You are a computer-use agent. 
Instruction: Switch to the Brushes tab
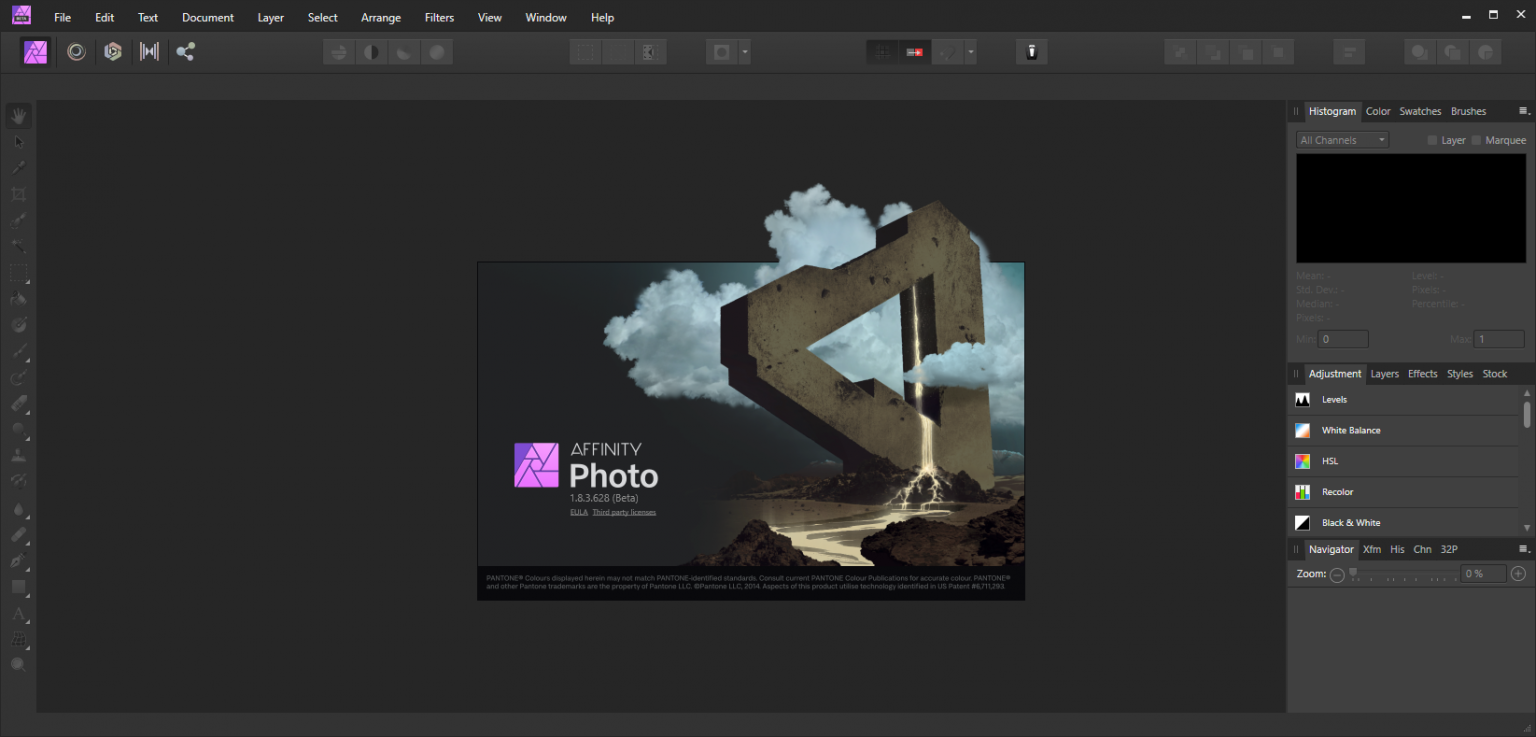click(x=1468, y=111)
